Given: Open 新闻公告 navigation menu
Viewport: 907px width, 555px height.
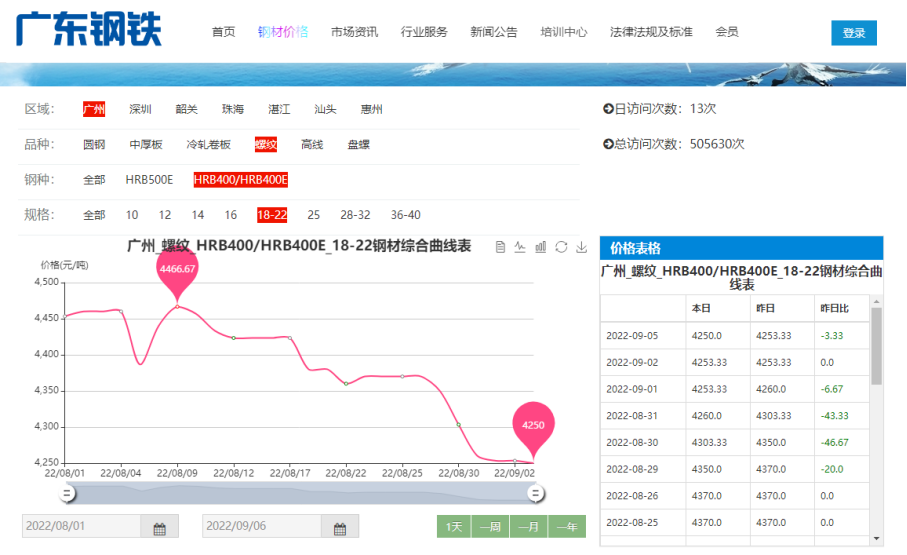Looking at the screenshot, I should pyautogui.click(x=493, y=32).
